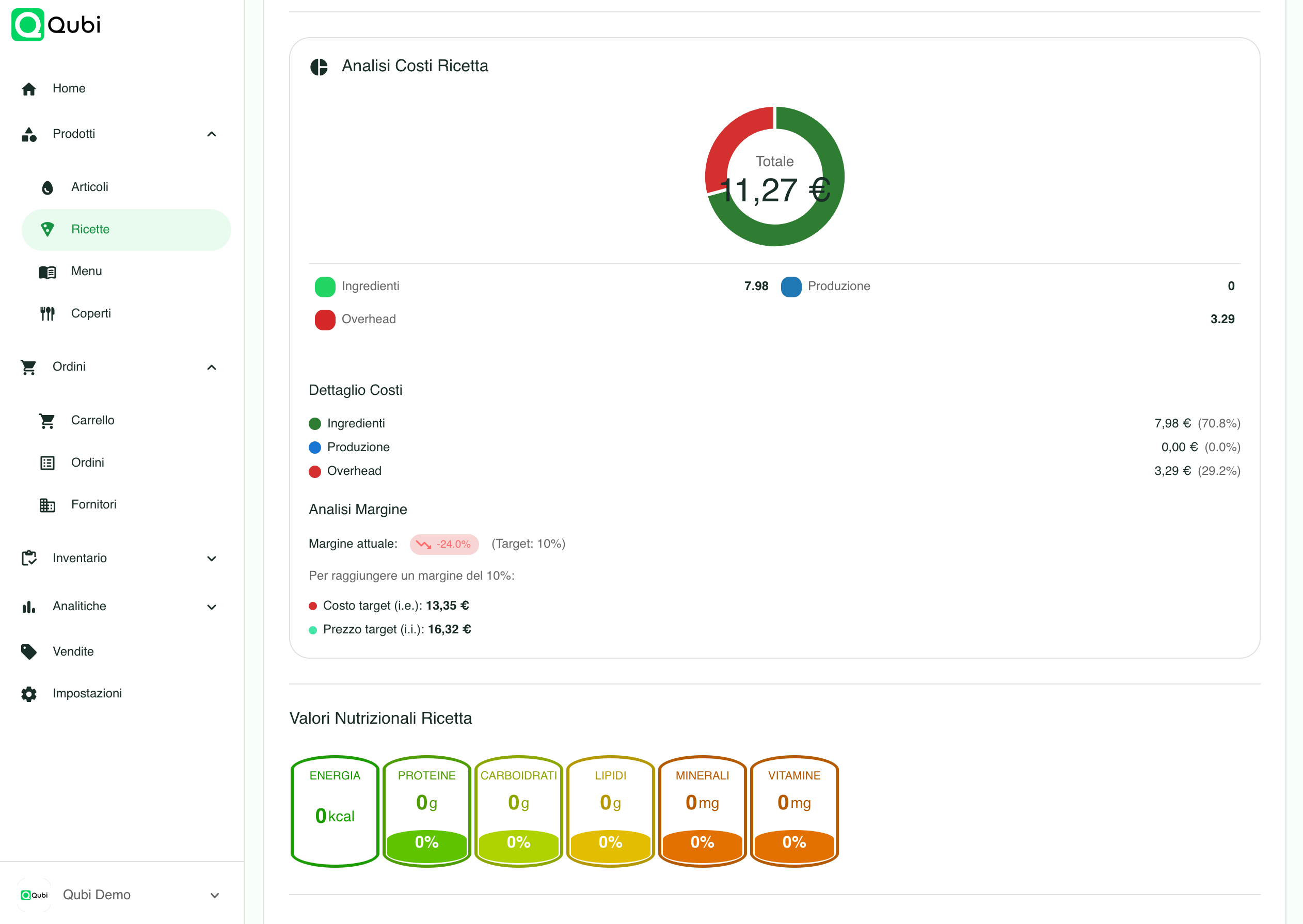
Task: Click the Analisi Costi pie chart icon
Action: tap(319, 67)
